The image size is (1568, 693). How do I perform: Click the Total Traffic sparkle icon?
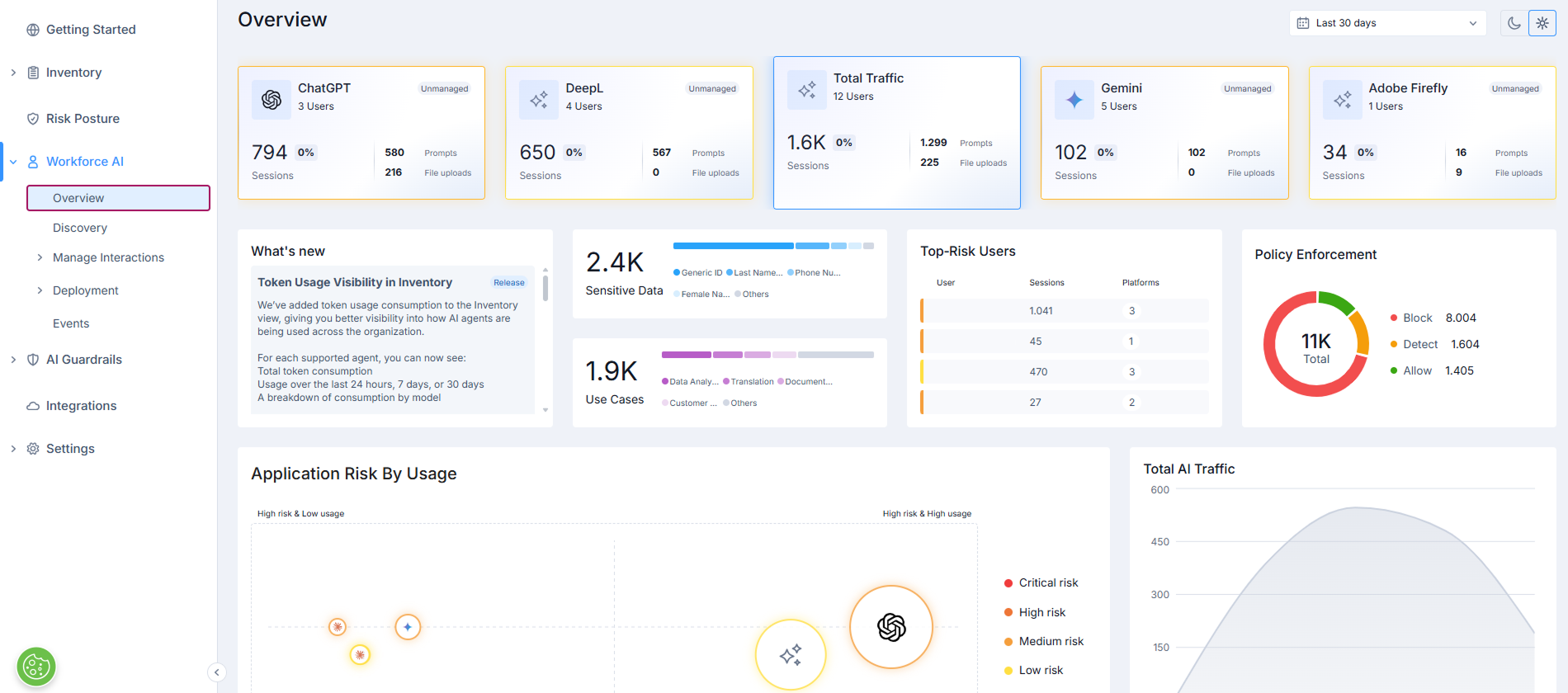pos(807,90)
